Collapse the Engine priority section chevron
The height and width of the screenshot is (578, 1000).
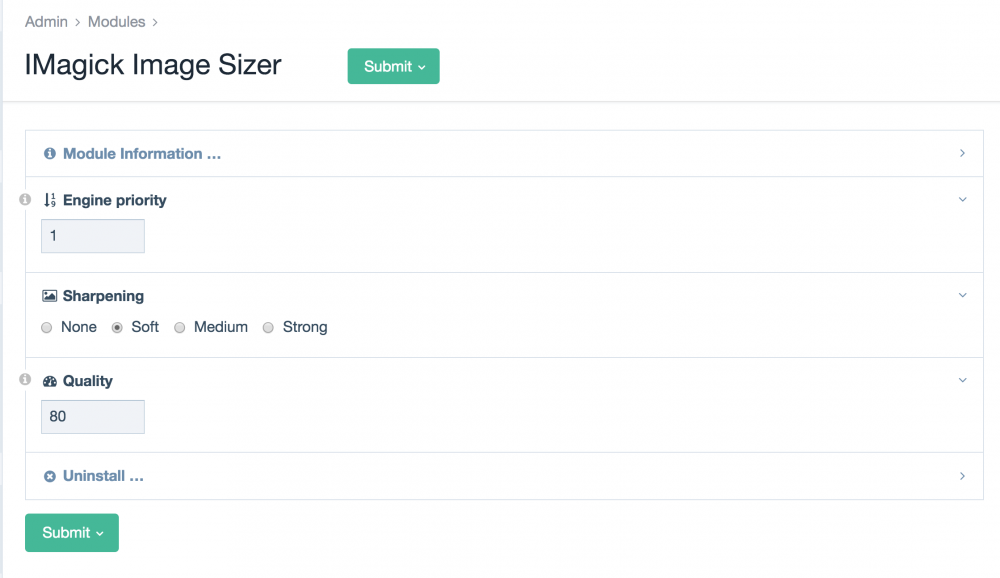tap(962, 200)
